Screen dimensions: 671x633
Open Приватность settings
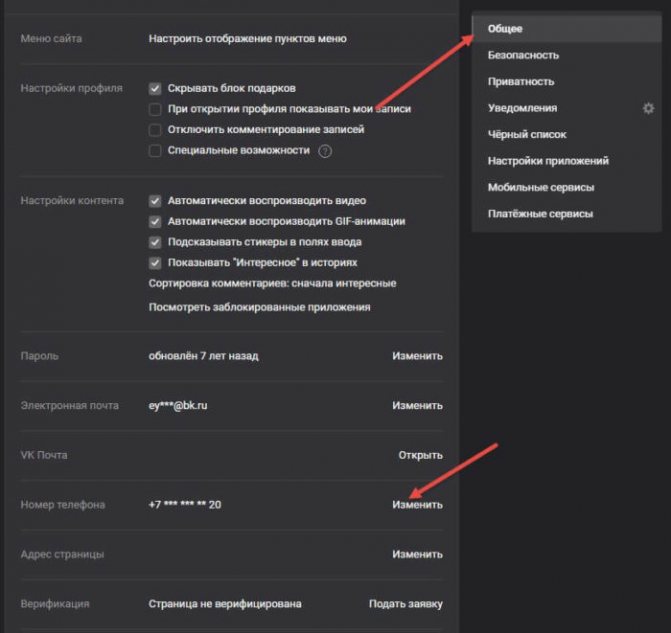(x=567, y=82)
